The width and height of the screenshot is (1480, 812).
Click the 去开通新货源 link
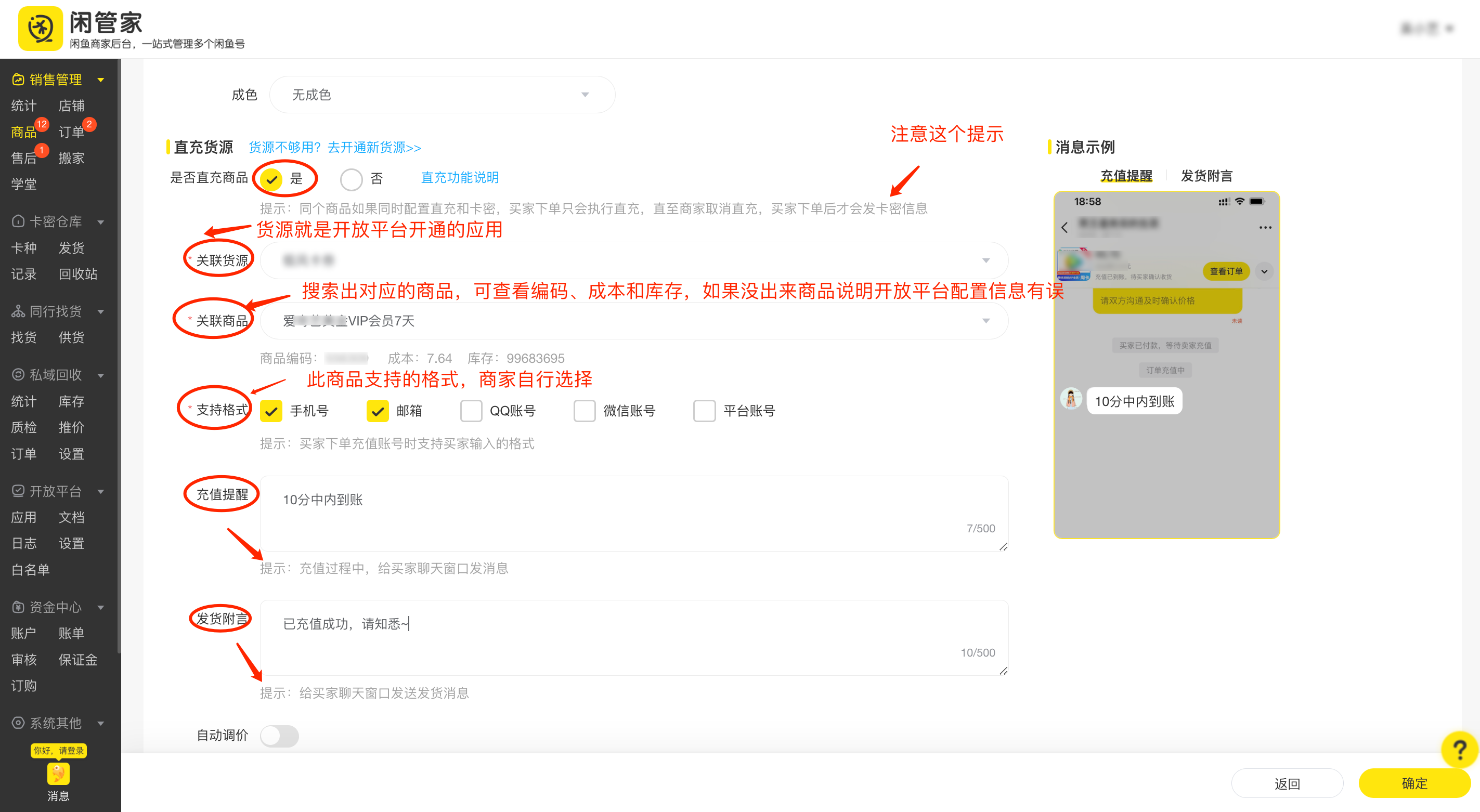click(374, 148)
